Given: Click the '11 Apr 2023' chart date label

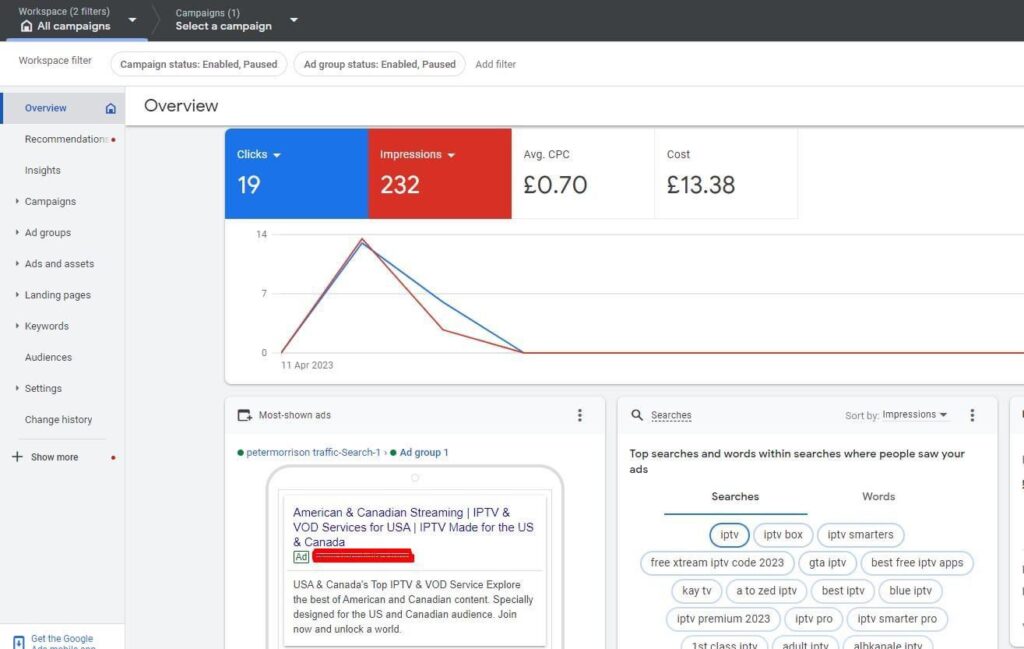Looking at the screenshot, I should [x=307, y=366].
